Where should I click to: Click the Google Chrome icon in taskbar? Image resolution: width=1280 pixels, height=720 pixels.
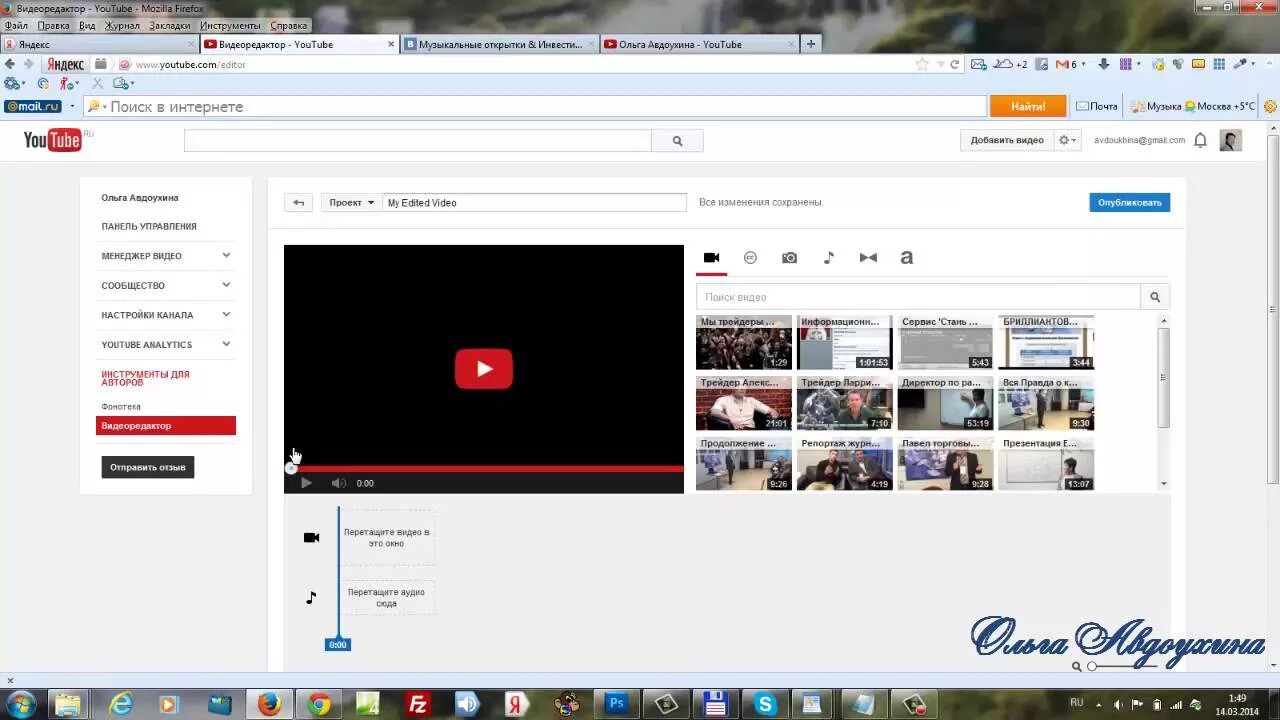click(x=319, y=703)
